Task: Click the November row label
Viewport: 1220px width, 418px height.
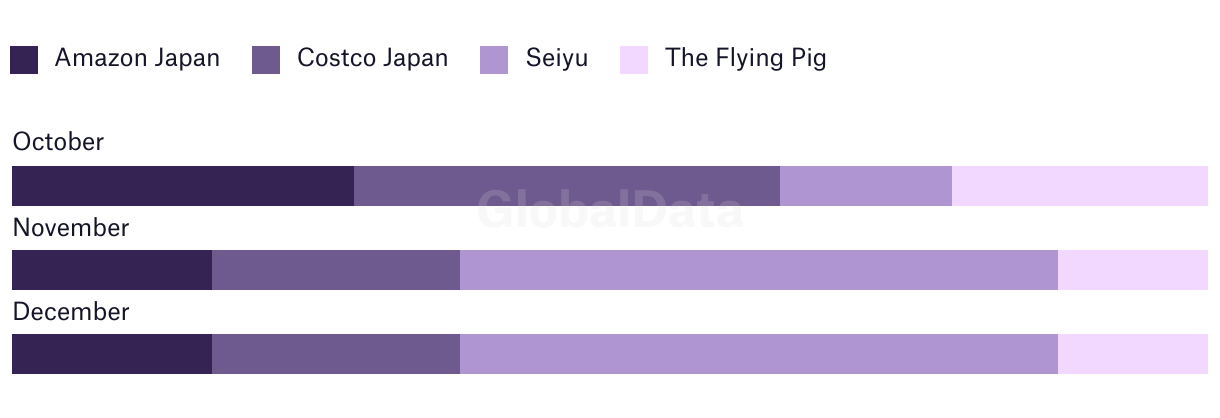Action: 71,228
